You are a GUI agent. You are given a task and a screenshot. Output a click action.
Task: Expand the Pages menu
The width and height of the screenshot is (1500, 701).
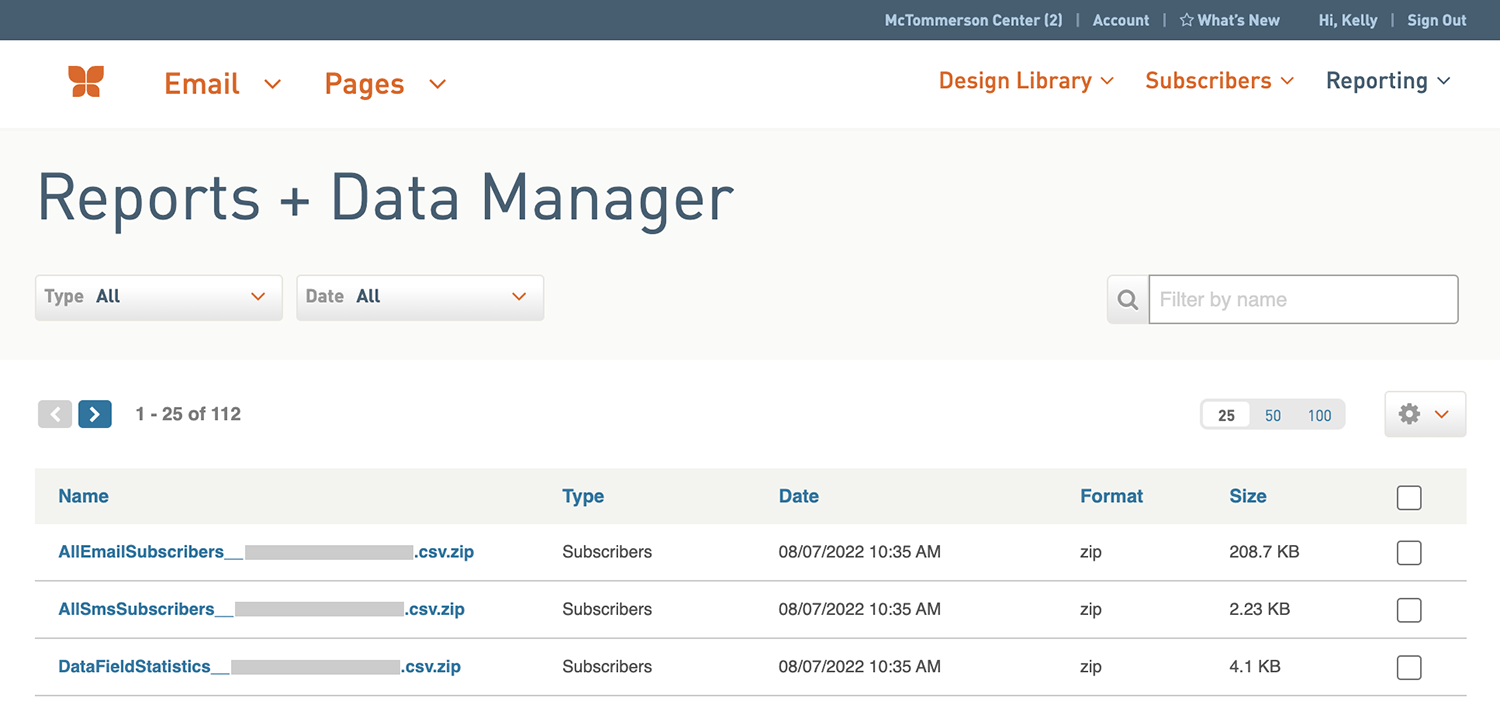tap(385, 84)
